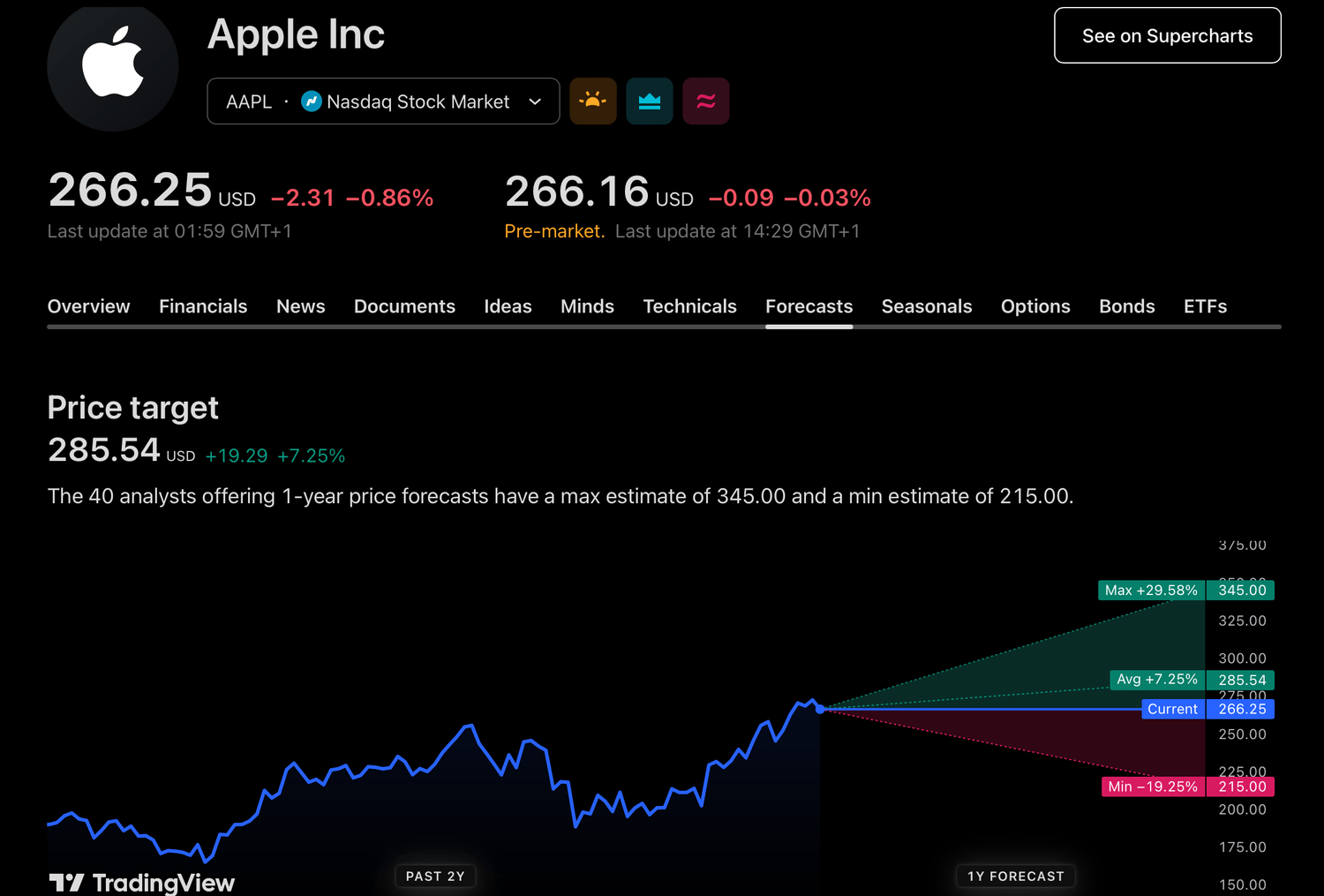Go to the News tab

pos(300,306)
